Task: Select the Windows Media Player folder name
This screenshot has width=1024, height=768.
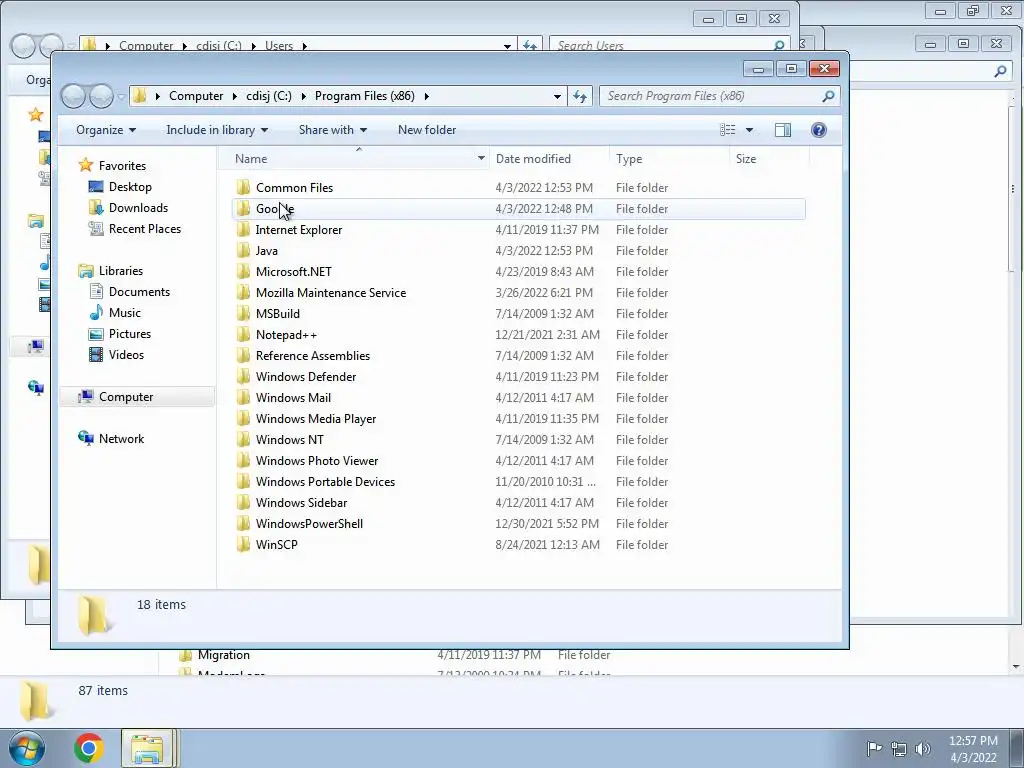Action: point(316,419)
